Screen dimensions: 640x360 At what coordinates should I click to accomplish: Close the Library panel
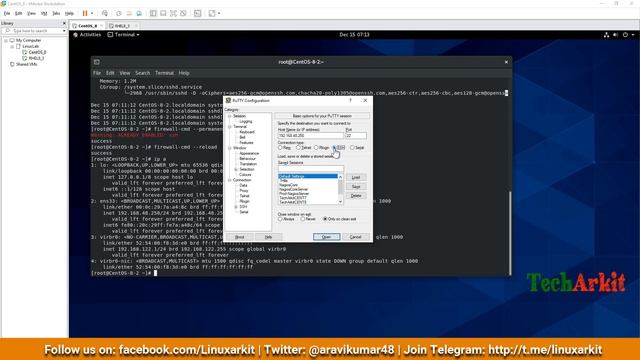[x=64, y=23]
